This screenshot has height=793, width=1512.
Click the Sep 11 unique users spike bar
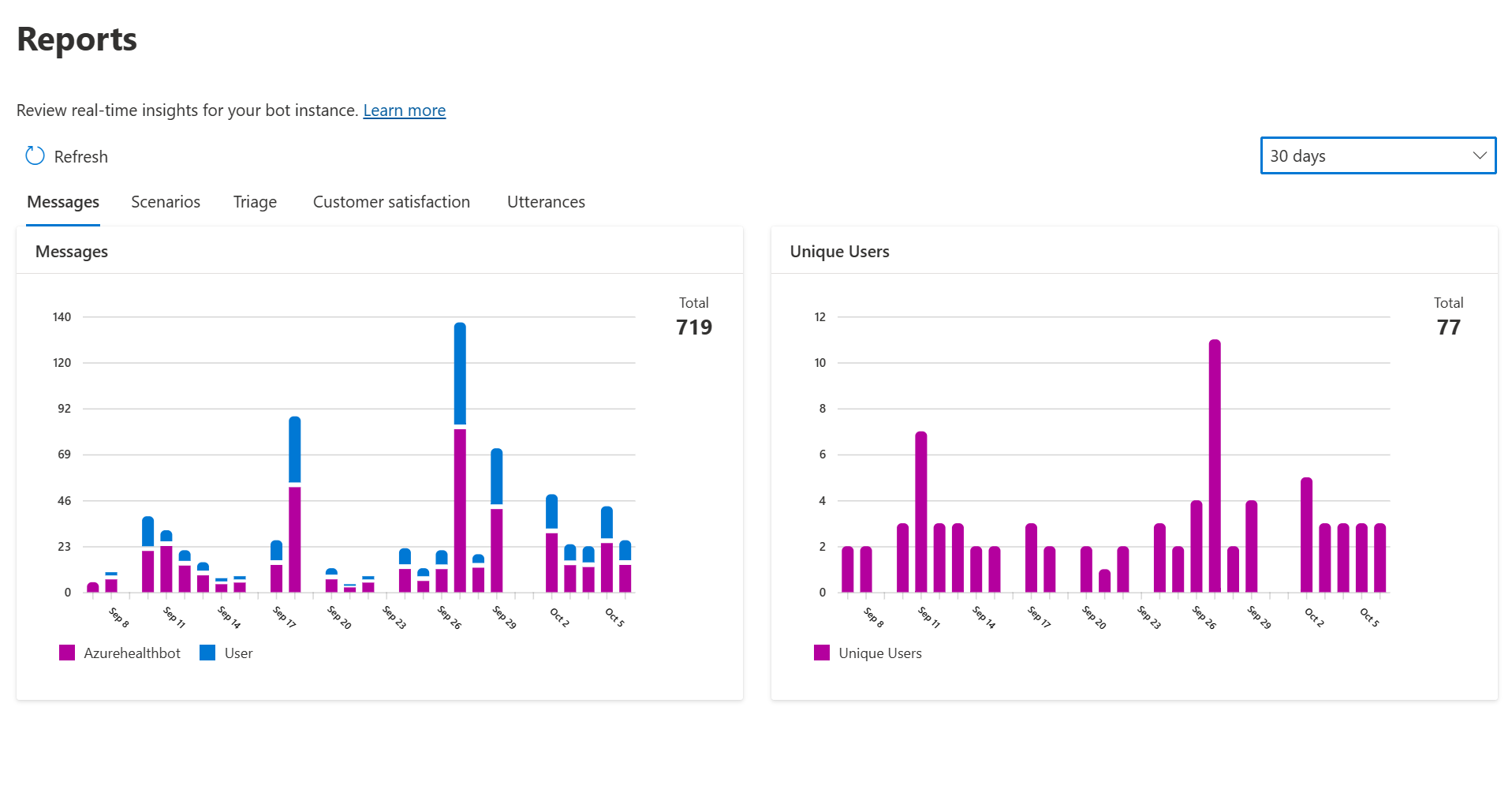click(x=920, y=513)
